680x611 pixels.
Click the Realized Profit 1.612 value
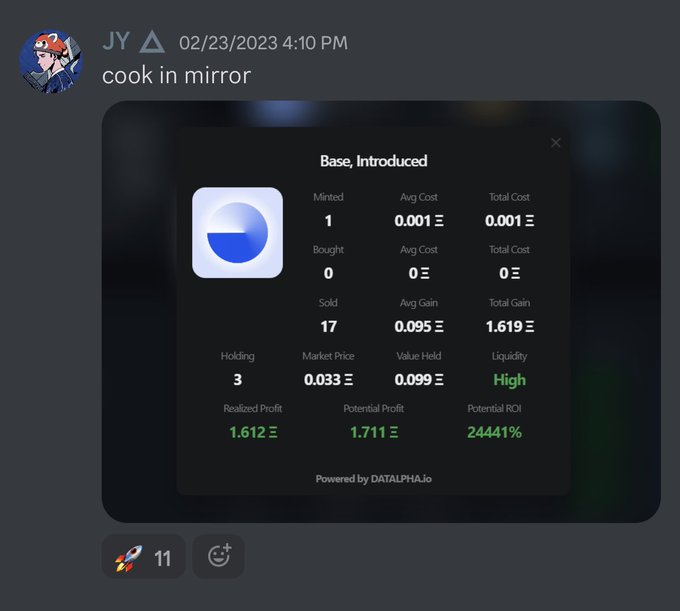tap(253, 432)
